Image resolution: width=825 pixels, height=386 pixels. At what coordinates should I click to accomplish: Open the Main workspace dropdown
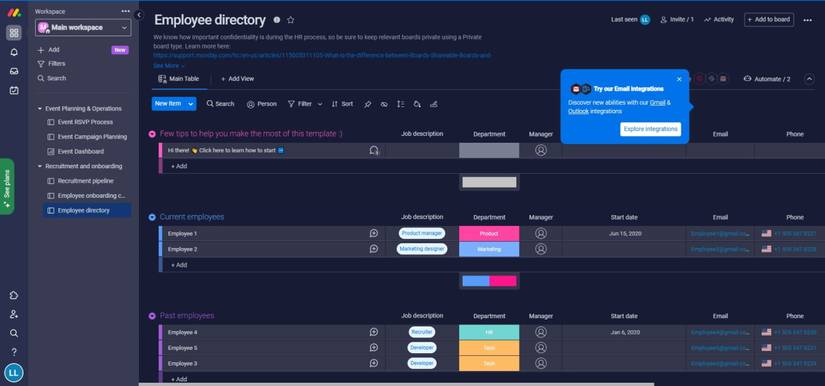(x=83, y=27)
